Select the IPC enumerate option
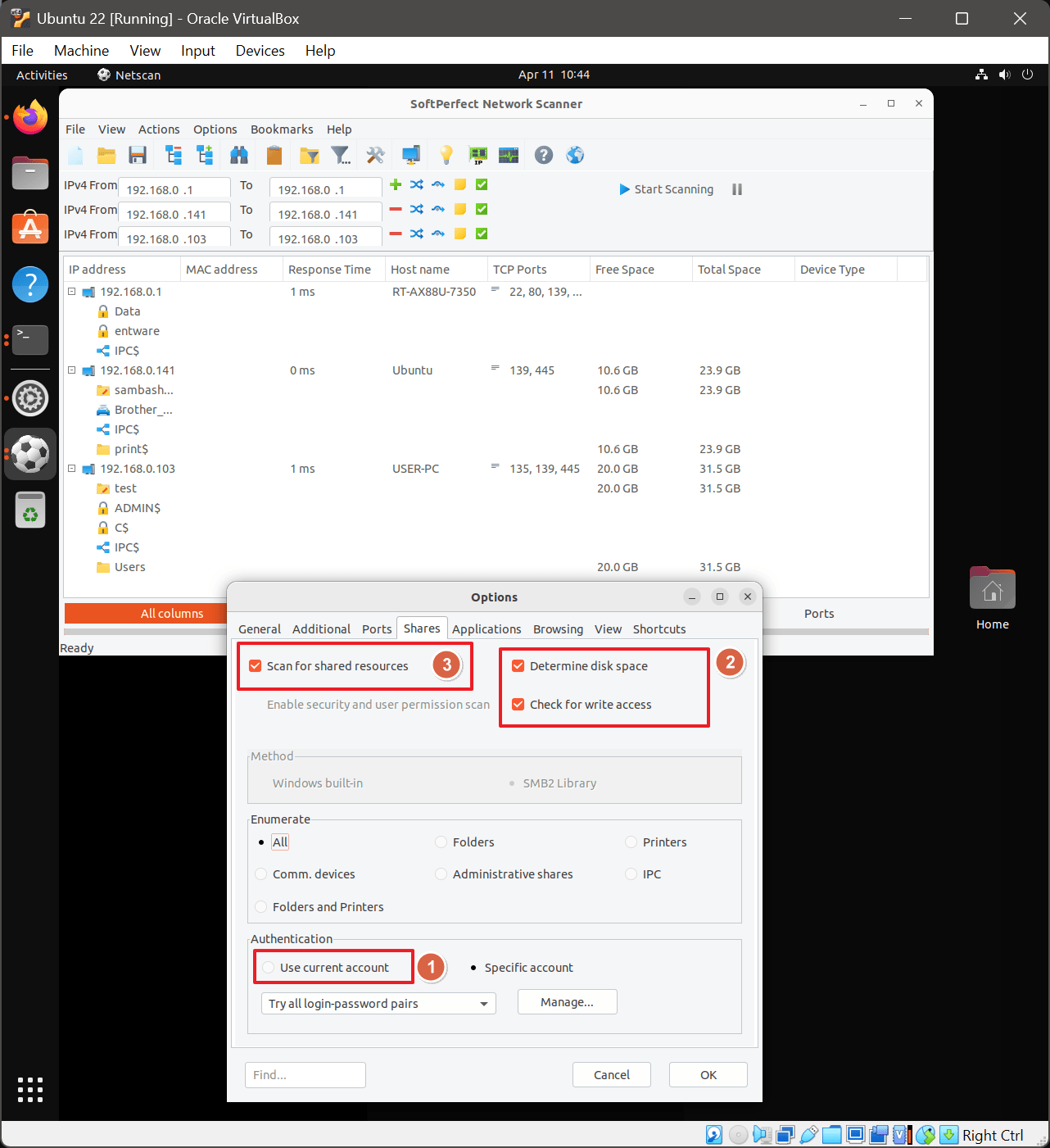The width and height of the screenshot is (1050, 1148). tap(631, 874)
